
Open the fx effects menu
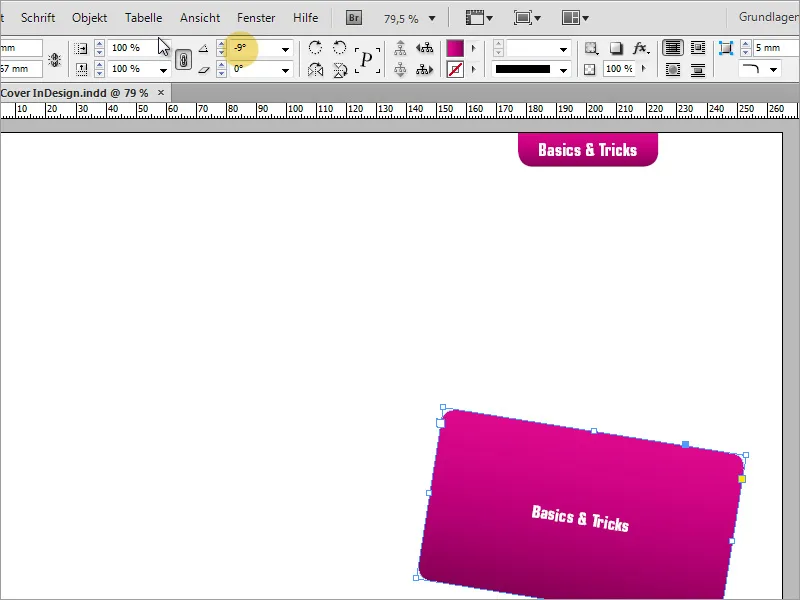(641, 48)
